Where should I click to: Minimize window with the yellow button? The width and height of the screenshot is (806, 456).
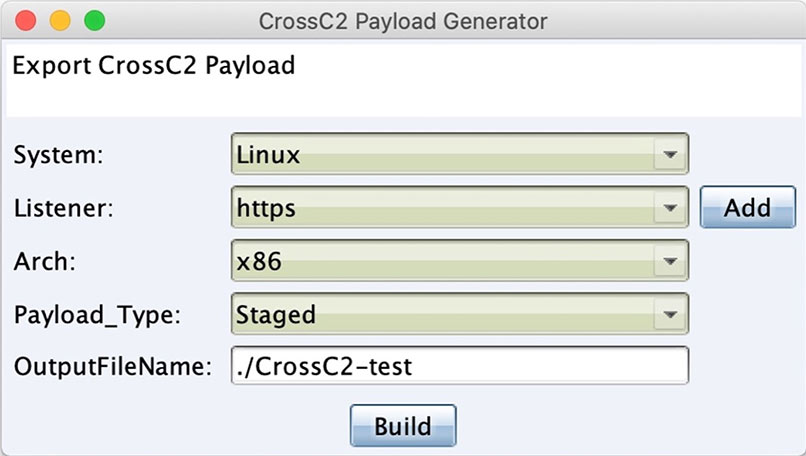(x=60, y=21)
